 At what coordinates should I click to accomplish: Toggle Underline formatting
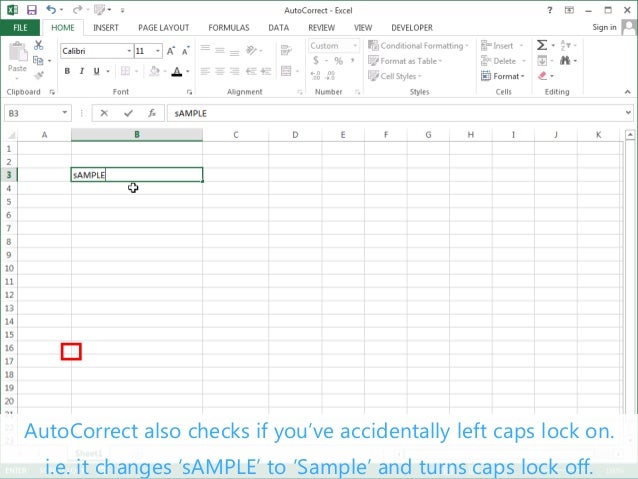pos(96,71)
